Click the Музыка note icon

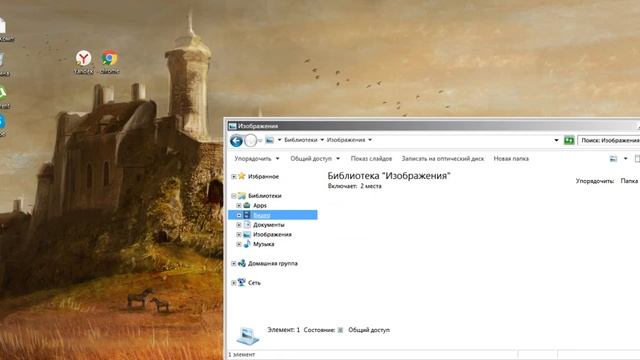point(247,244)
